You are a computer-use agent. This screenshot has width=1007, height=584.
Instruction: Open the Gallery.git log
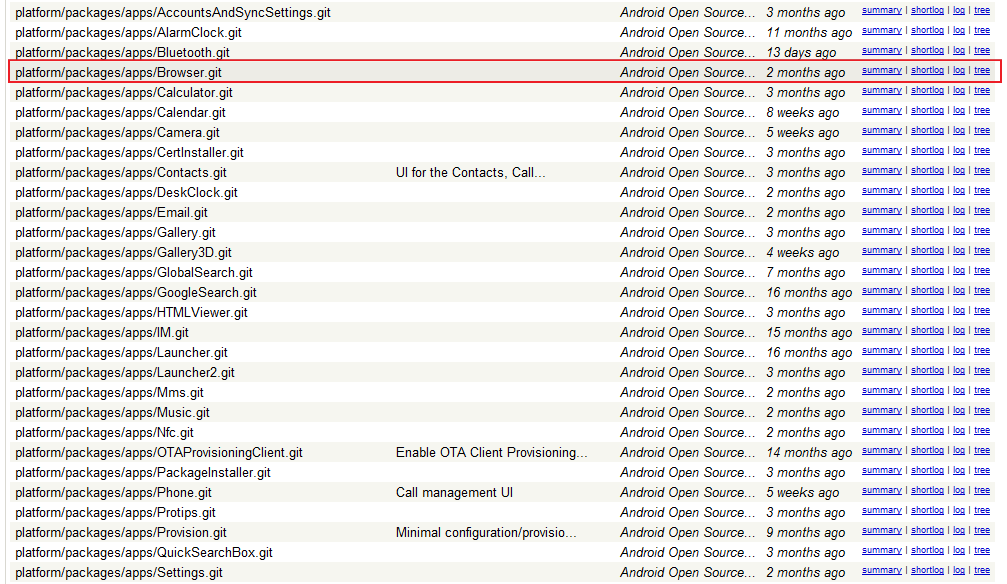click(959, 229)
